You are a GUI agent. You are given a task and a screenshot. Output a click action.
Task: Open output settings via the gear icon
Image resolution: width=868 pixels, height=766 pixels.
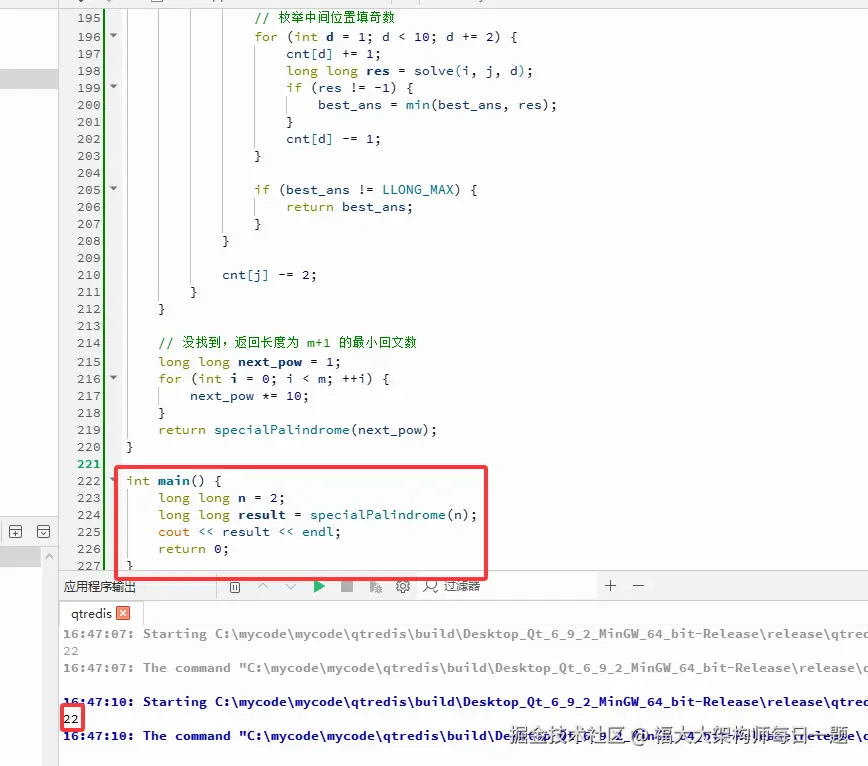pos(403,587)
